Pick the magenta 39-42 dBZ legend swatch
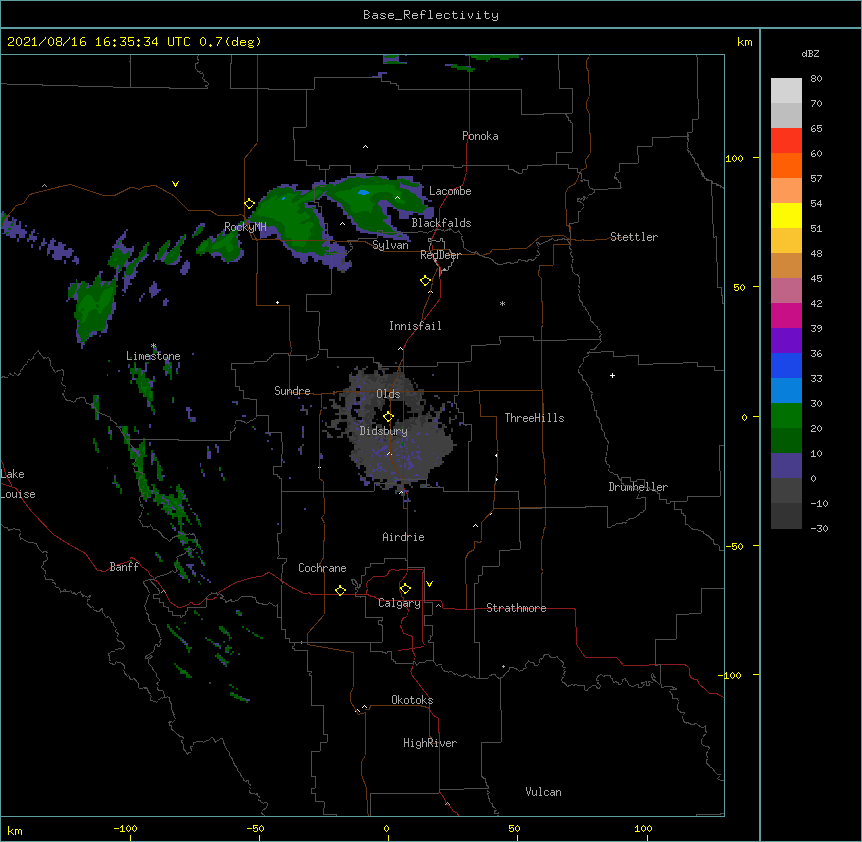 786,315
